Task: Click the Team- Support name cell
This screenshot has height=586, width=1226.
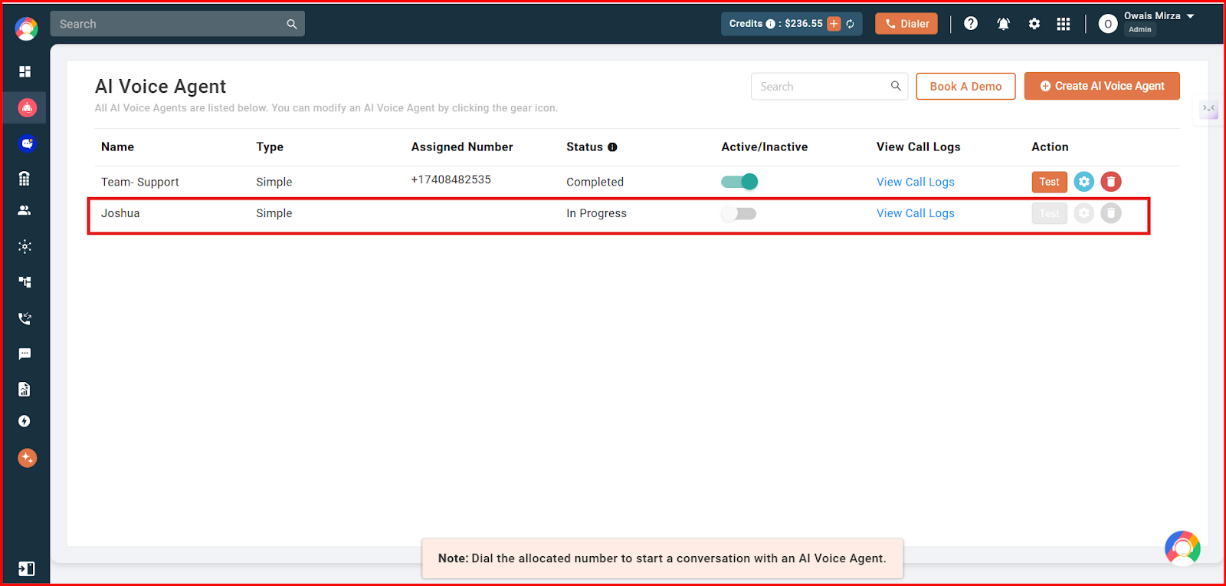Action: (140, 182)
